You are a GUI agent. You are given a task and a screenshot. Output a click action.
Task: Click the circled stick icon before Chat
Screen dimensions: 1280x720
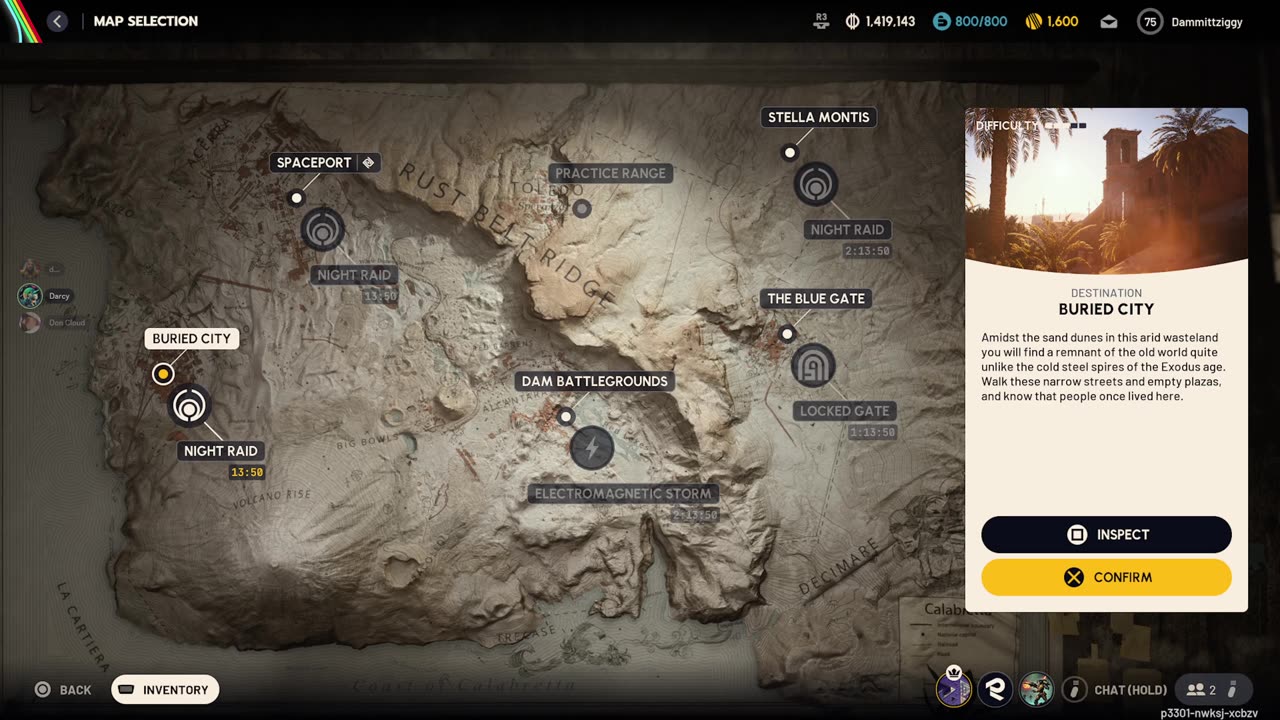(1074, 689)
